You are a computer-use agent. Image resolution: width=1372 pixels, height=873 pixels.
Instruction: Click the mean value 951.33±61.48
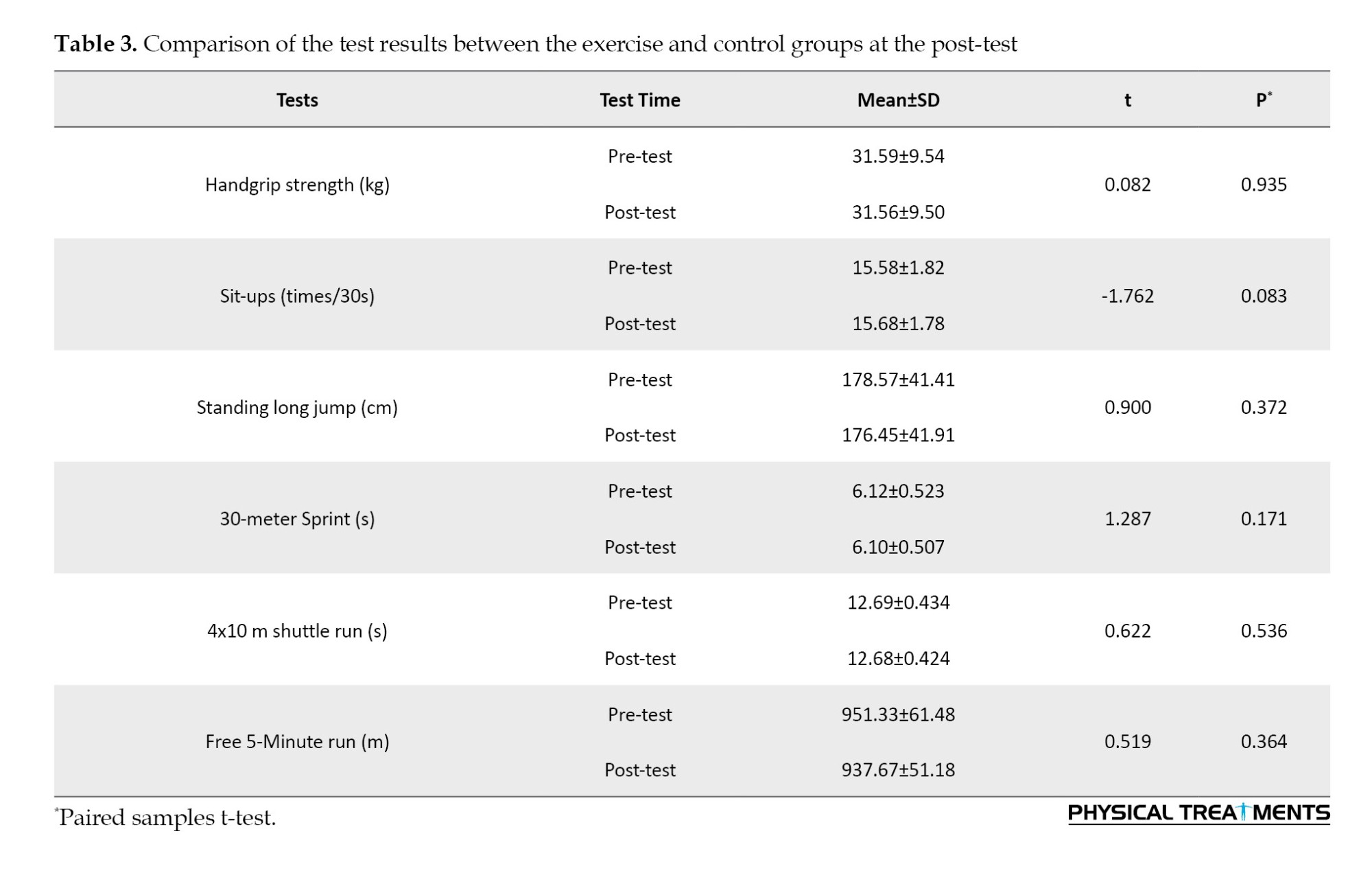click(898, 714)
